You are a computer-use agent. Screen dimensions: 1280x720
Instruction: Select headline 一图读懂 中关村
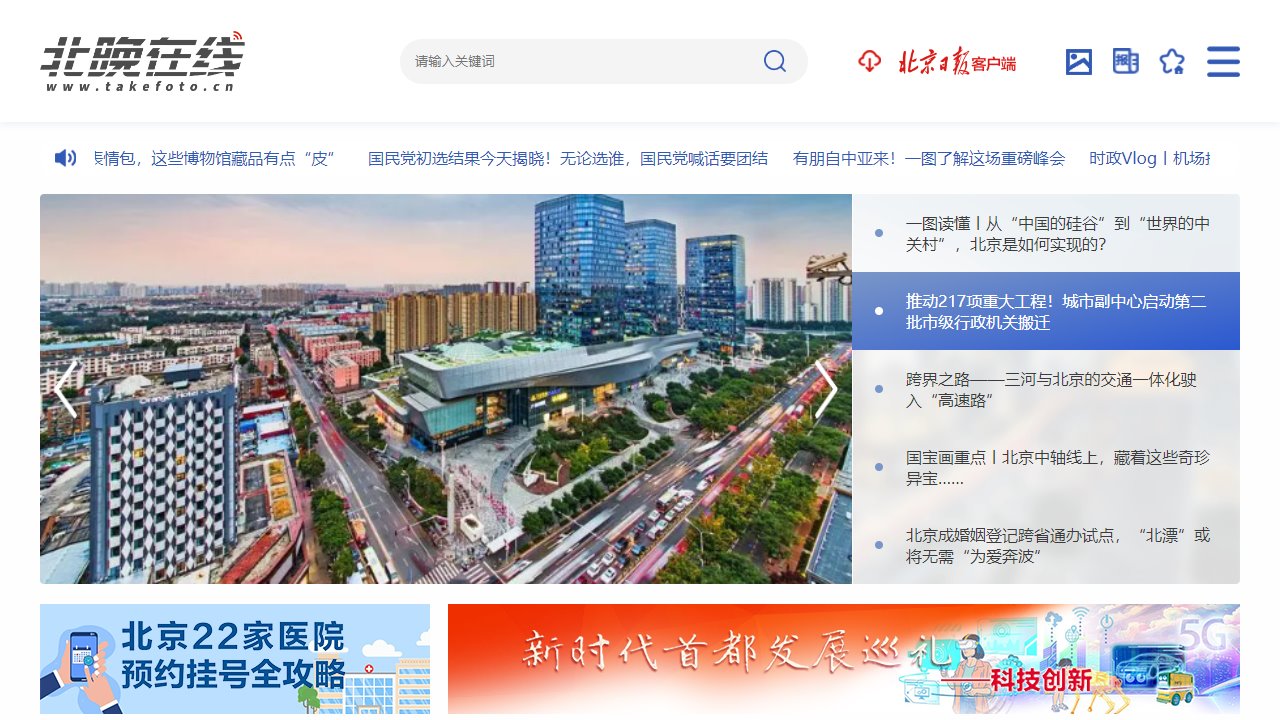coord(1046,233)
